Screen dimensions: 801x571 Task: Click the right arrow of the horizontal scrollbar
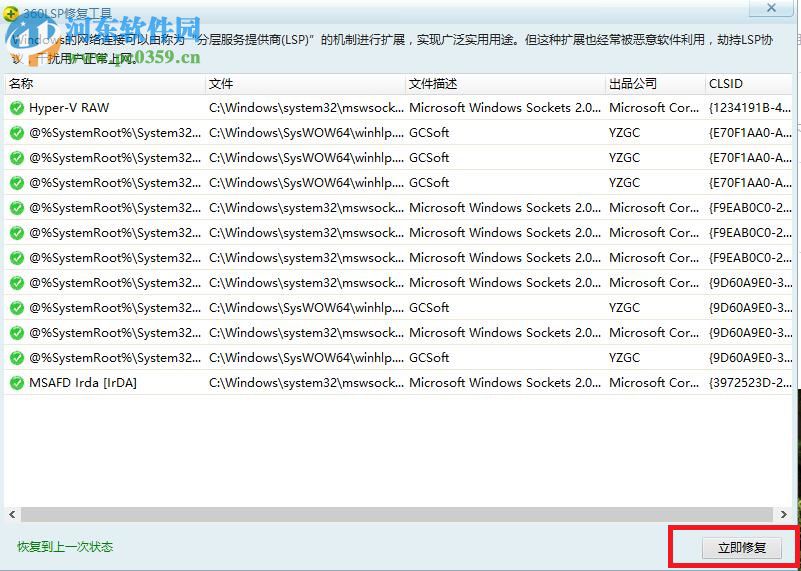783,514
